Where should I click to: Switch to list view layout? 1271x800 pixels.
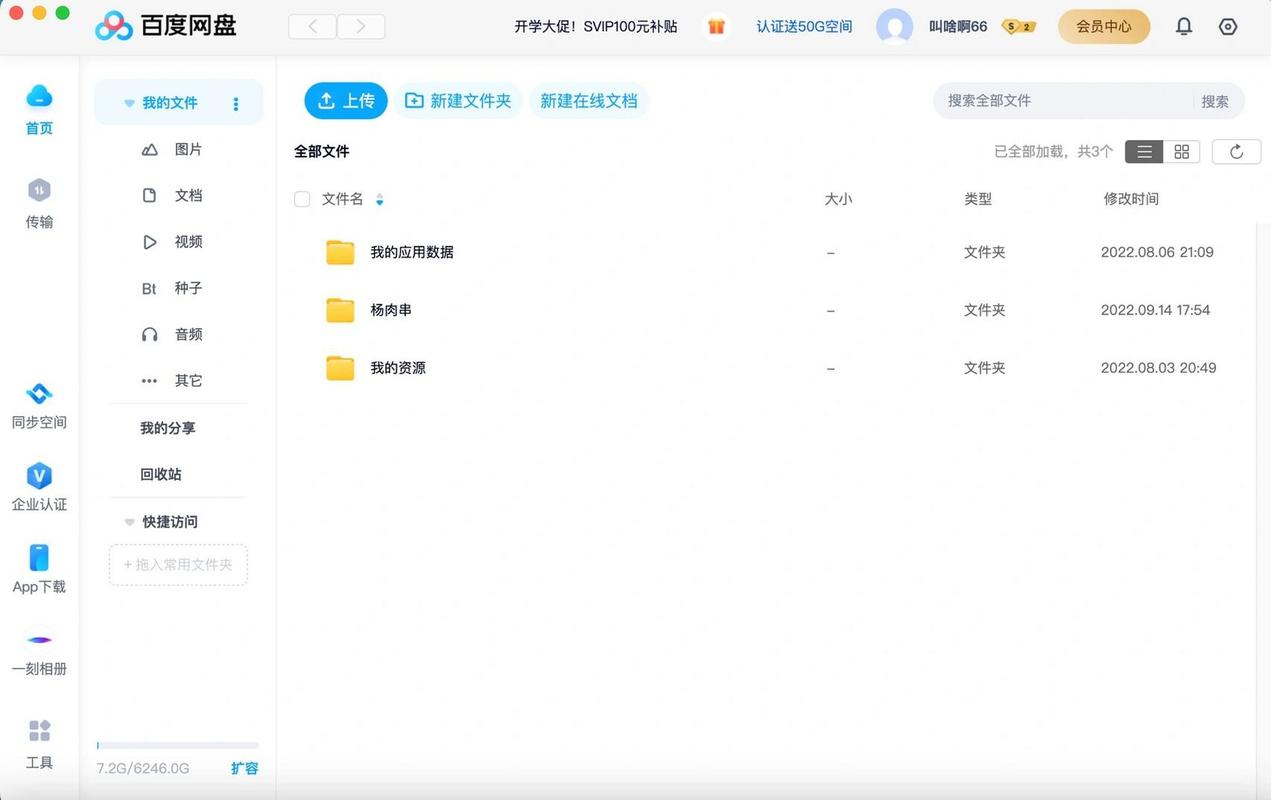(x=1144, y=152)
